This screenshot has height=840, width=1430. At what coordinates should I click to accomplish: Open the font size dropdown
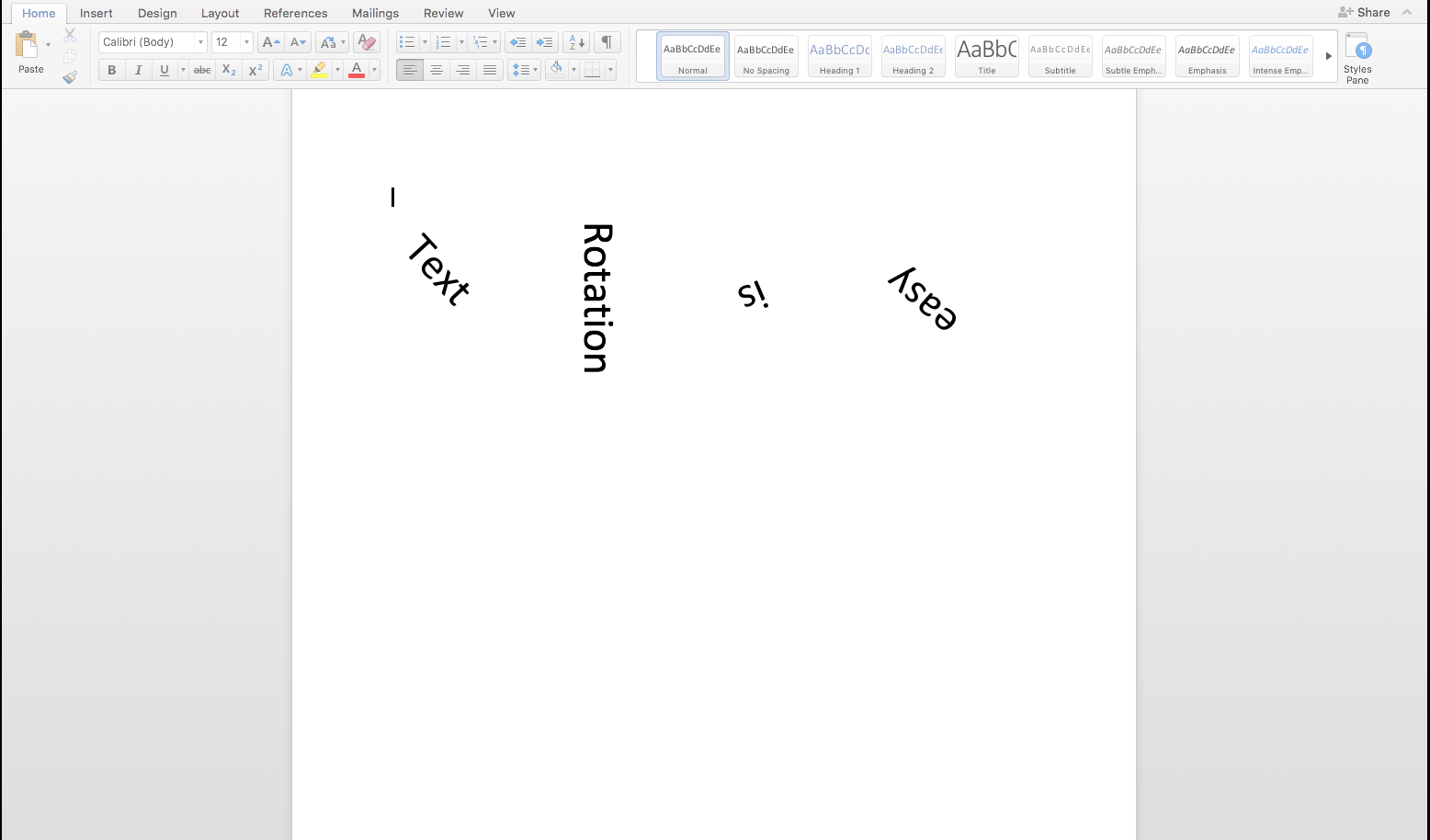point(245,41)
